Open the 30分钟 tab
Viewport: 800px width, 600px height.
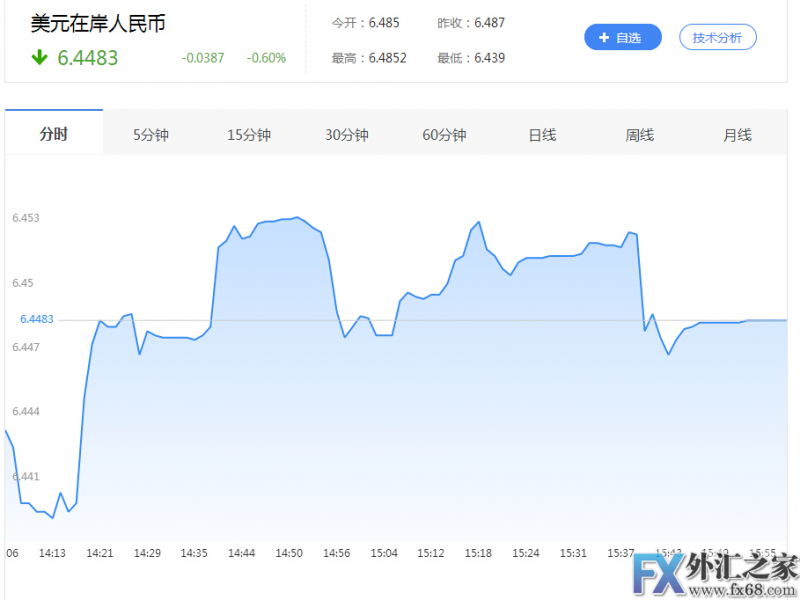pos(347,135)
